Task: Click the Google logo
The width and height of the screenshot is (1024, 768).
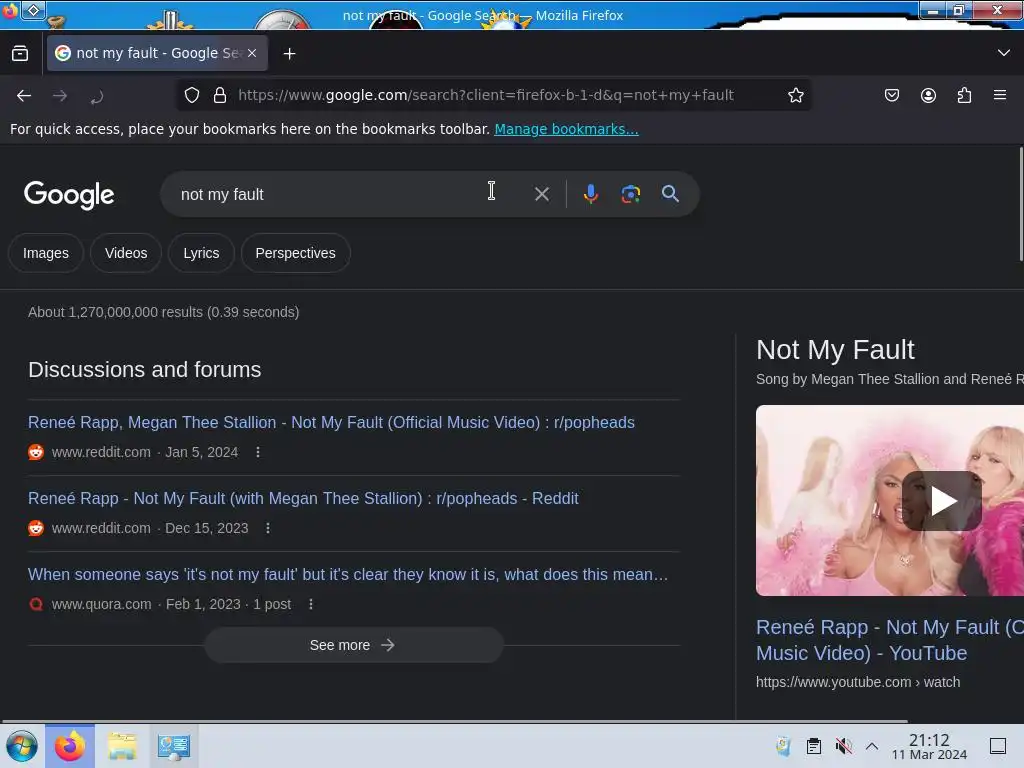Action: [69, 195]
